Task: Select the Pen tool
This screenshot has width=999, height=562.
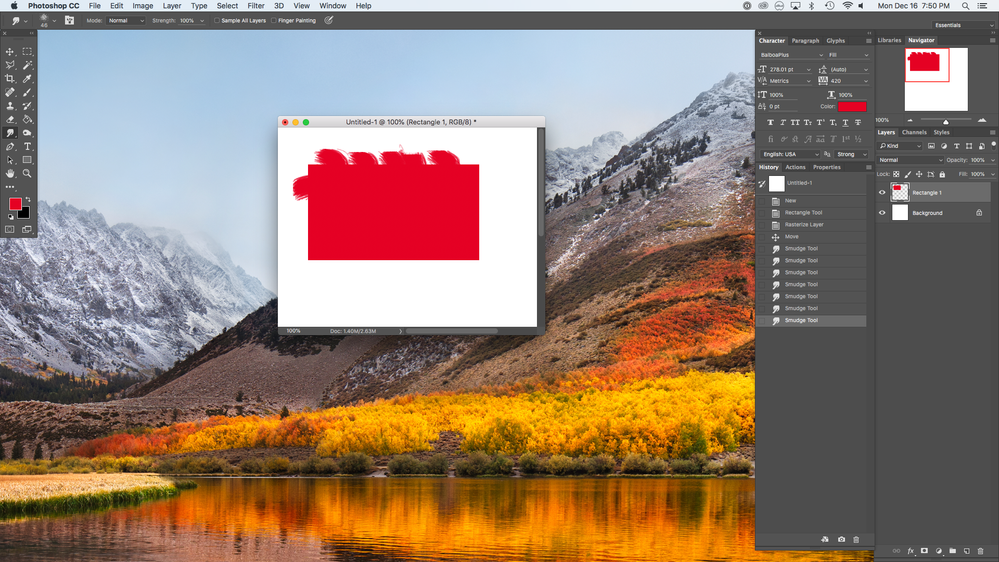Action: click(x=10, y=147)
